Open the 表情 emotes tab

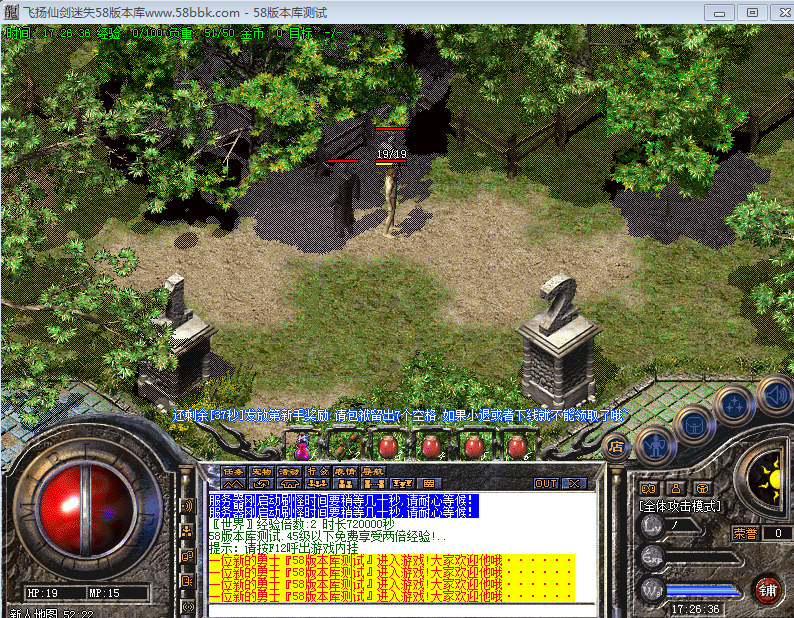pos(345,471)
